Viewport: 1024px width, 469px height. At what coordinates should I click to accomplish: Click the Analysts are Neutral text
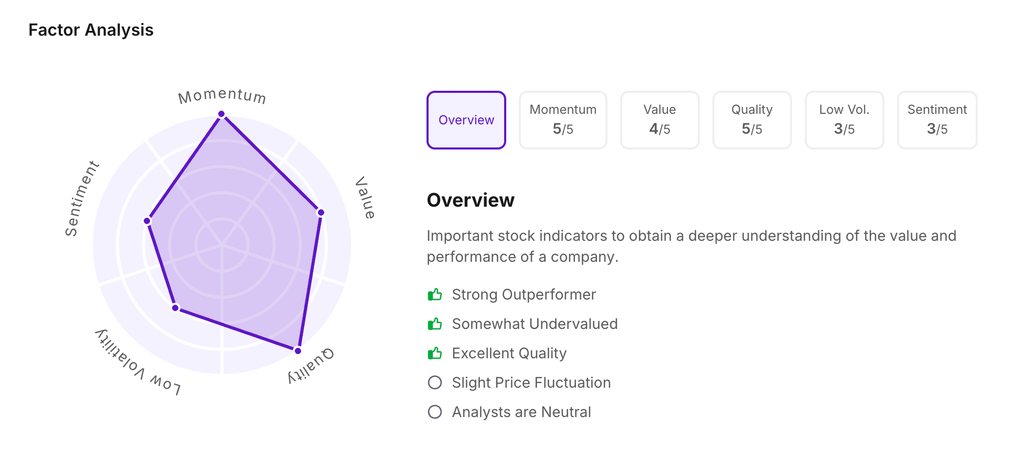coord(521,412)
